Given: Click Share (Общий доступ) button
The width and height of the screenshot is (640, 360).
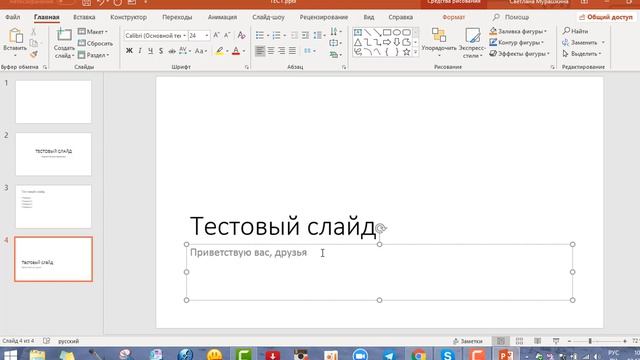Looking at the screenshot, I should click(607, 17).
